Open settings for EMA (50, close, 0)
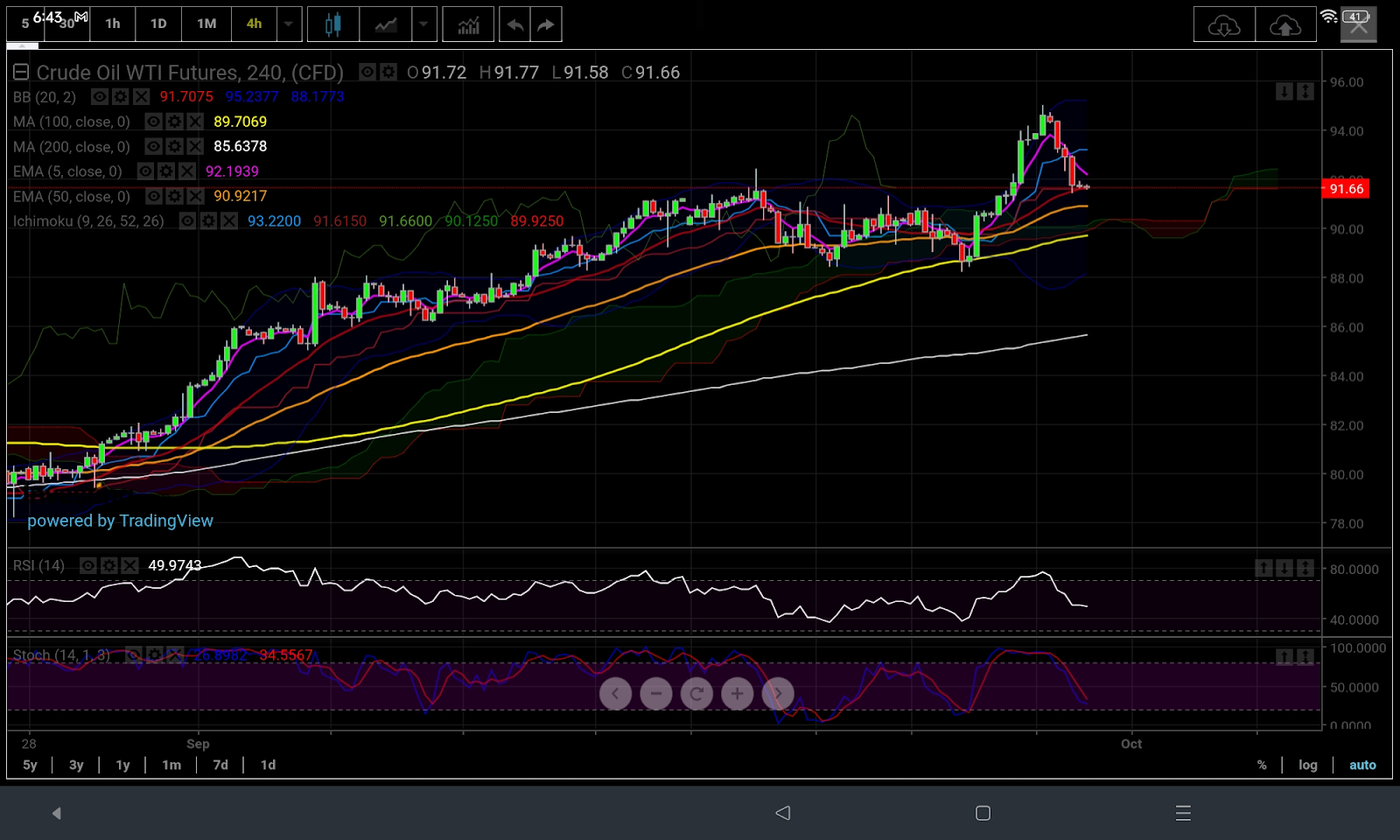 (x=174, y=196)
